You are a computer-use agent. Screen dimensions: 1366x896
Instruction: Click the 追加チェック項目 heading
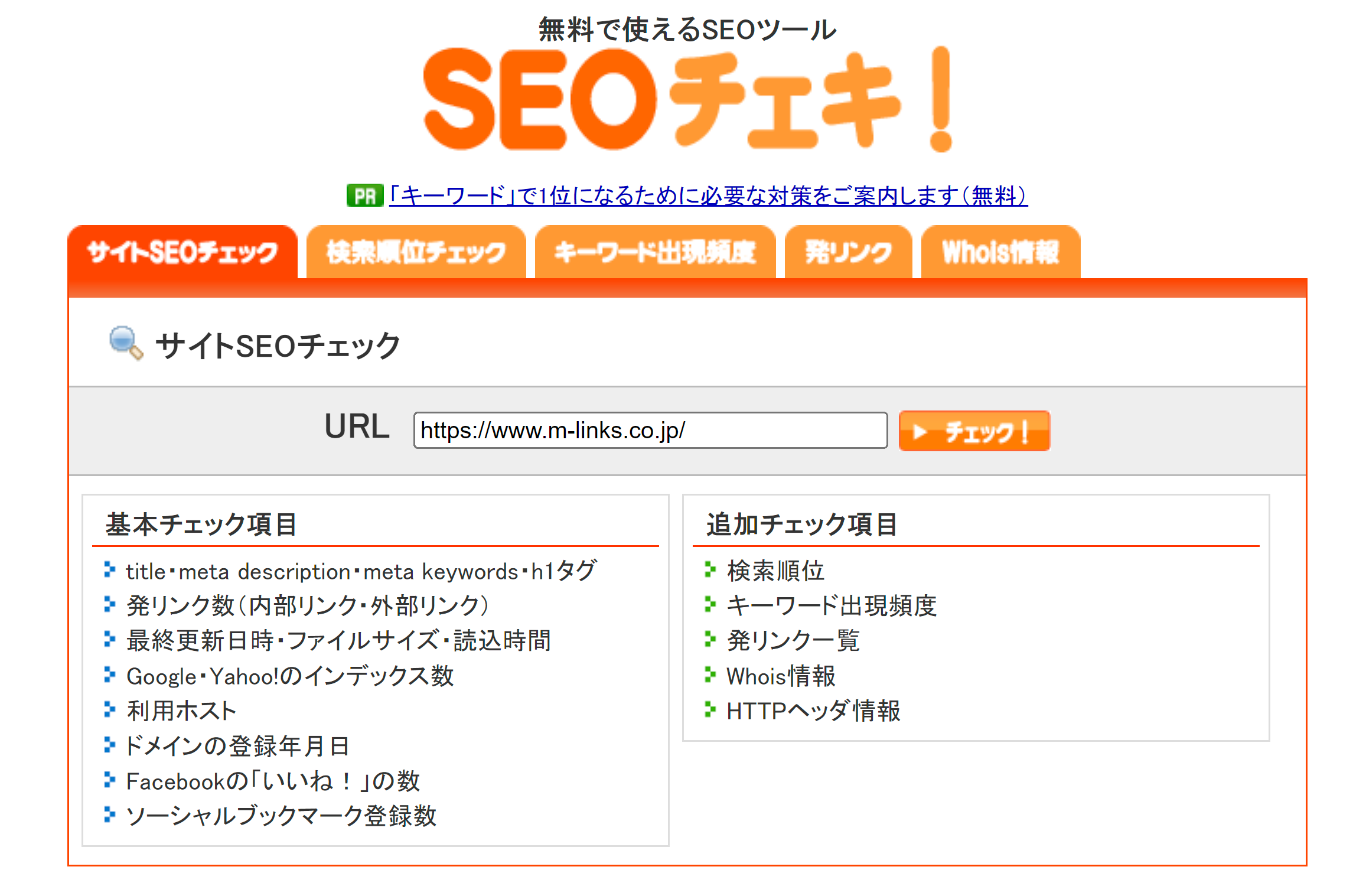tap(802, 524)
